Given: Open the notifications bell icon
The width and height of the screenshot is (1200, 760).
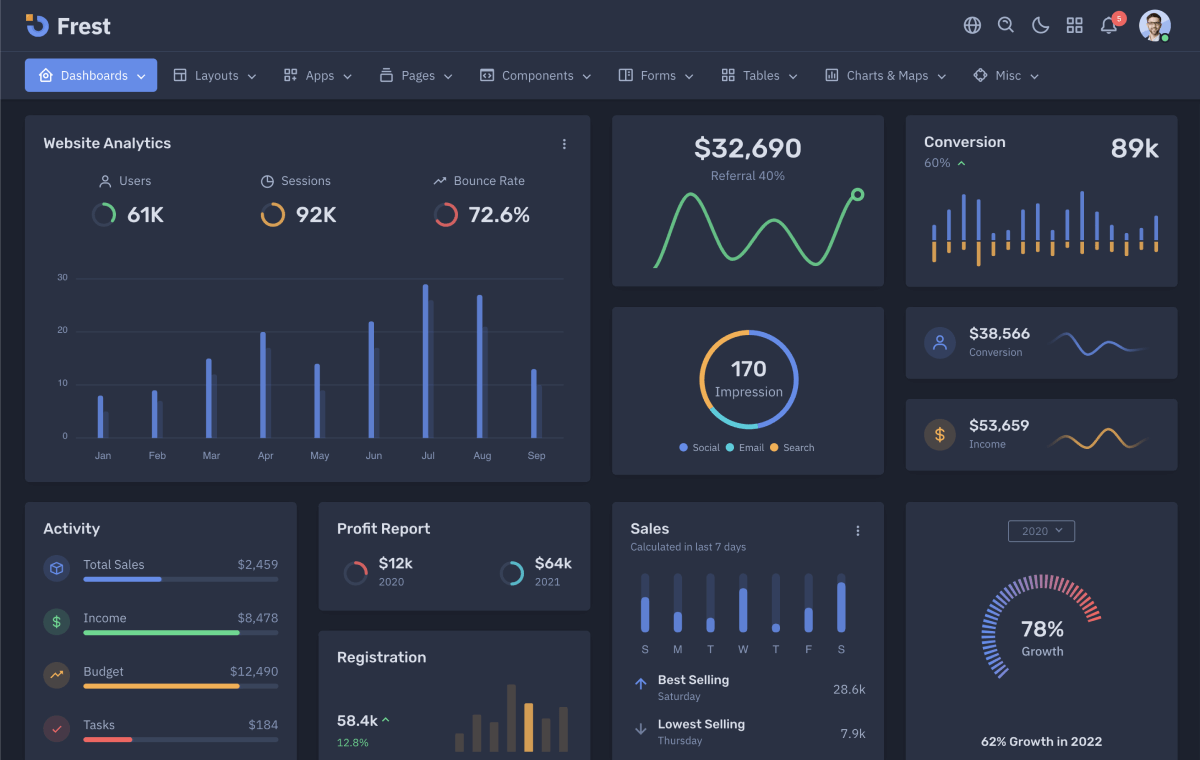Looking at the screenshot, I should [x=1109, y=26].
